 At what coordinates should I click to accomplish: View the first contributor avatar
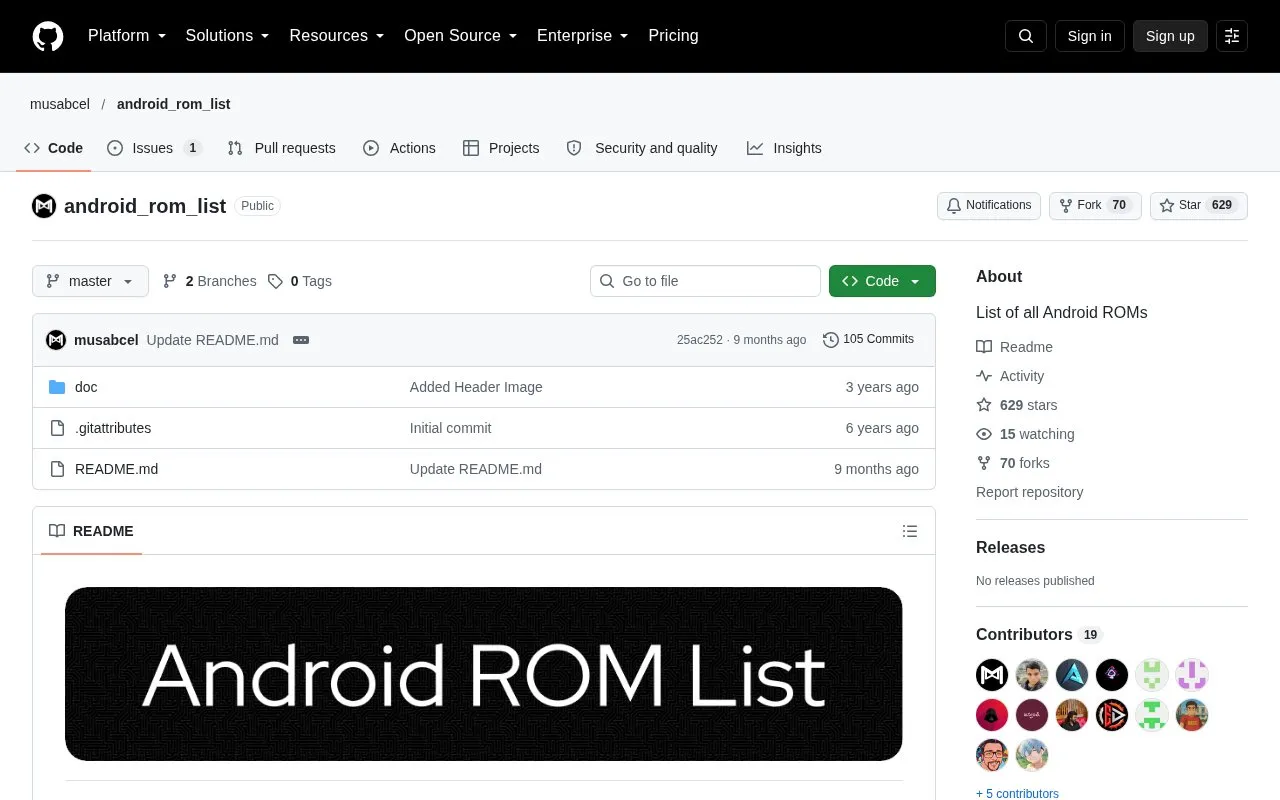(992, 675)
